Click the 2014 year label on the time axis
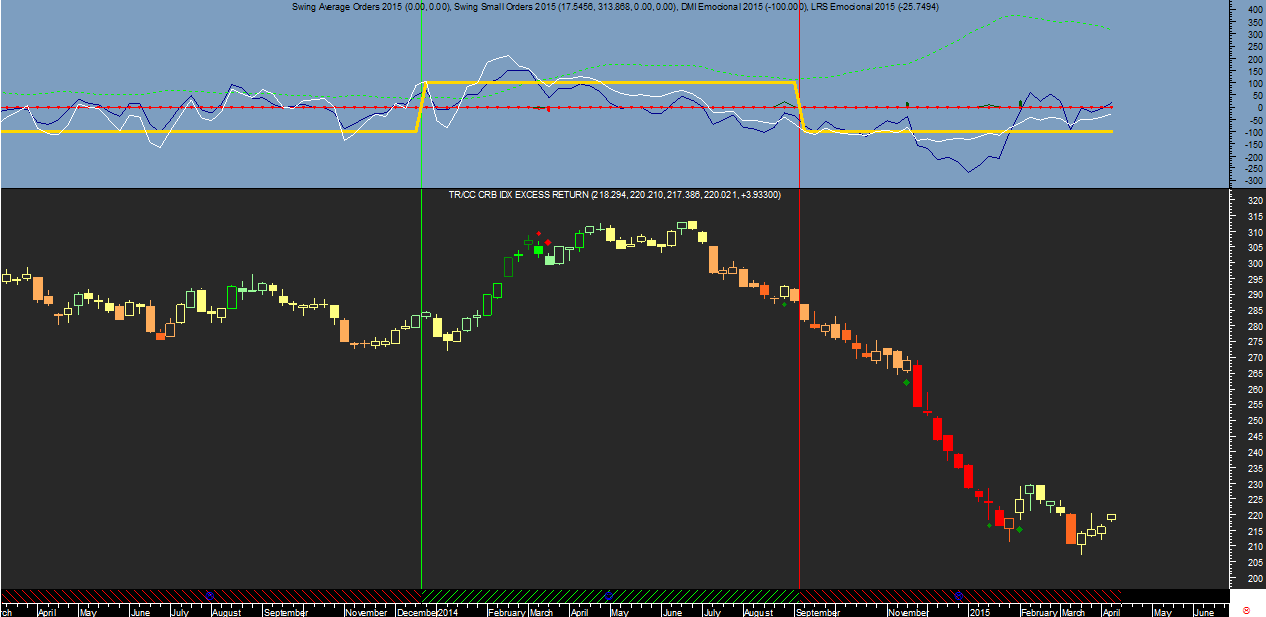This screenshot has height=617, width=1266. coord(447,611)
